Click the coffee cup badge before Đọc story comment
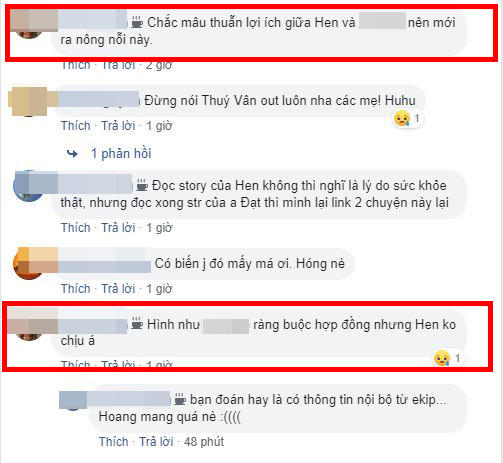The image size is (503, 463). 142,185
